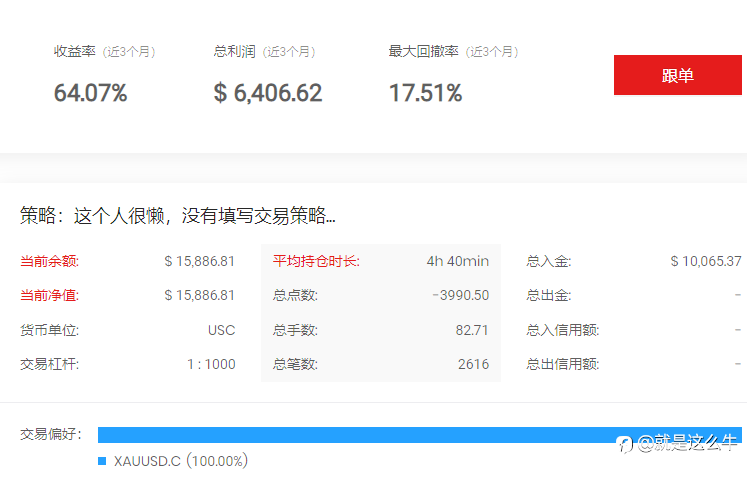747x477 pixels.
Task: Click the 总点数 label
Action: (295, 295)
